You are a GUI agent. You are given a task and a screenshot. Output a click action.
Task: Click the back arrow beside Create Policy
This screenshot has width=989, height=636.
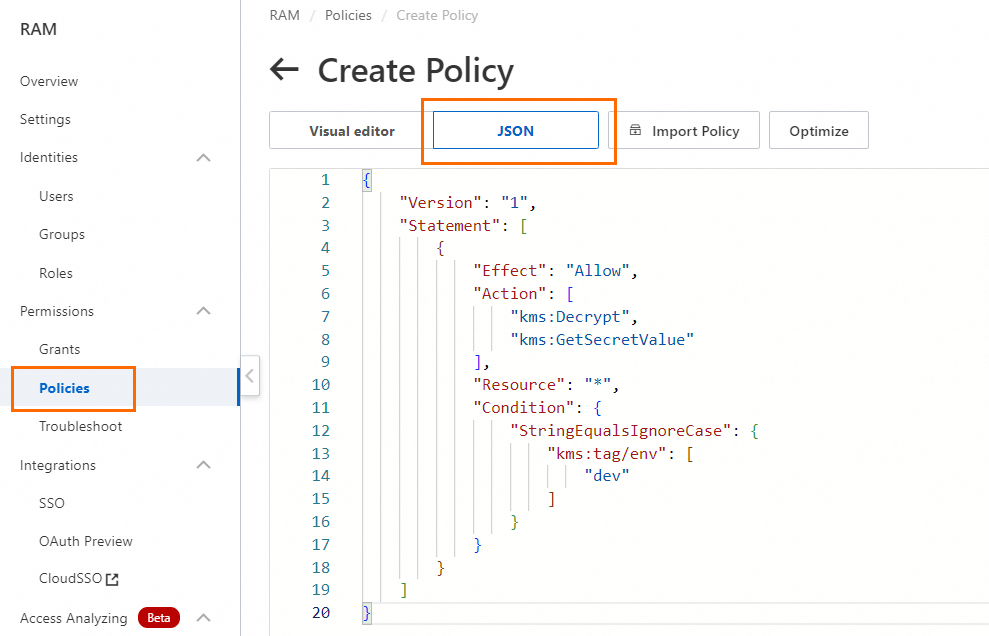point(285,70)
